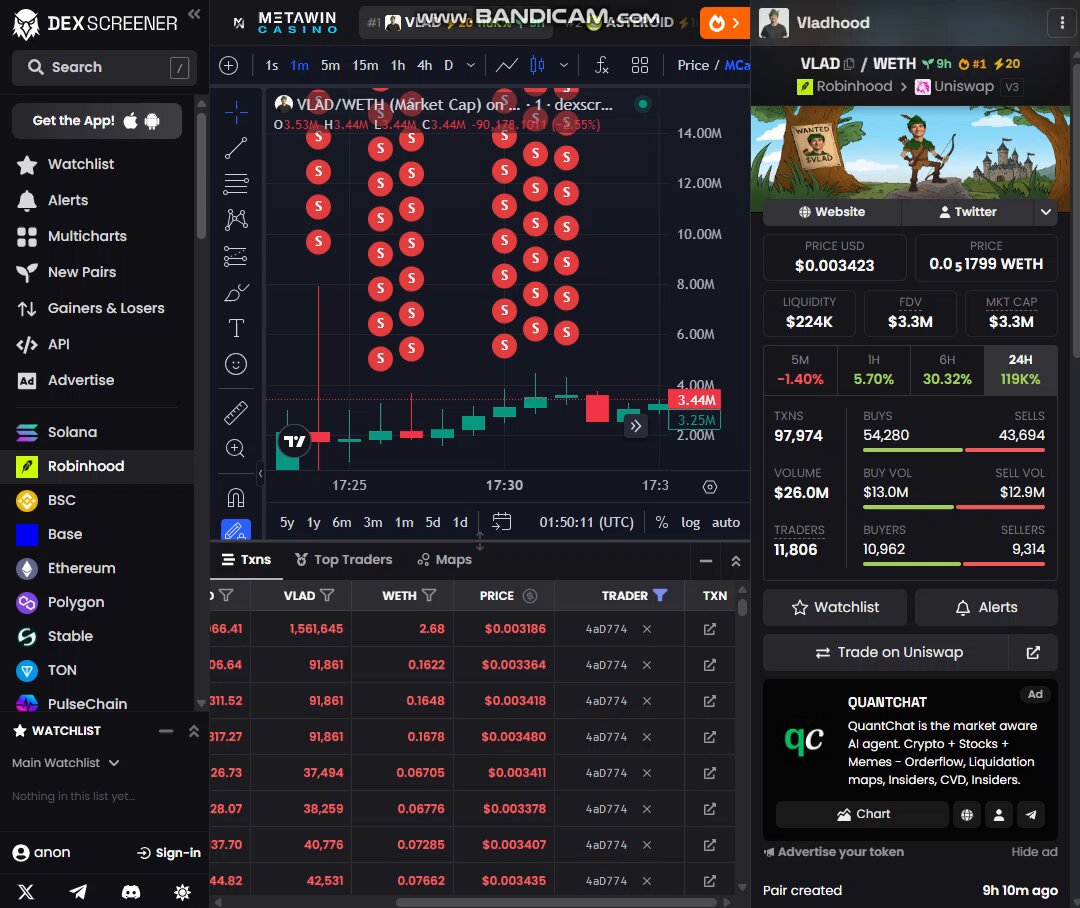The width and height of the screenshot is (1080, 908).
Task: Open the emoji icons tool
Action: tap(236, 364)
